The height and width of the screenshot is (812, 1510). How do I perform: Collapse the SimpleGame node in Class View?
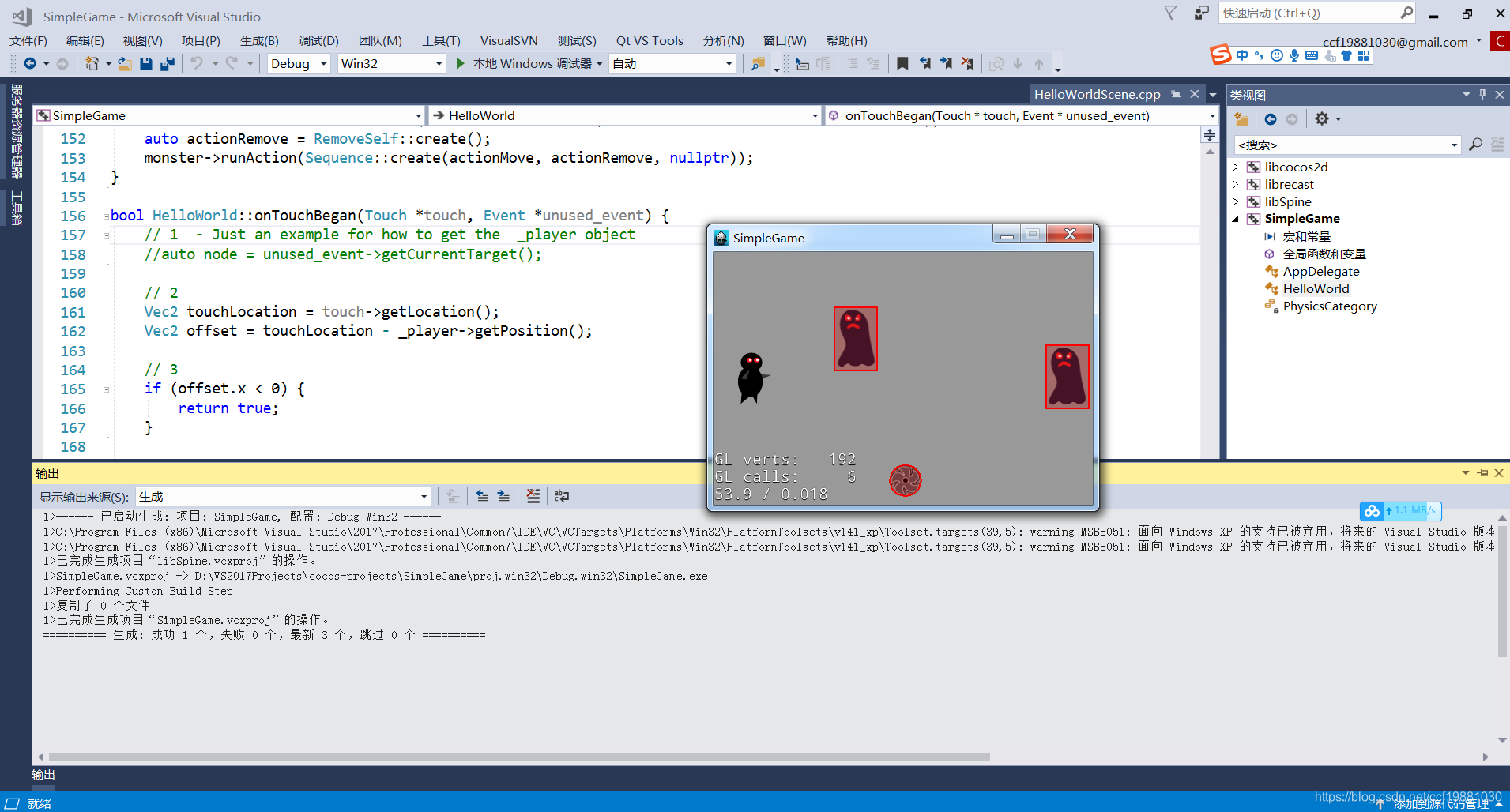click(x=1236, y=219)
